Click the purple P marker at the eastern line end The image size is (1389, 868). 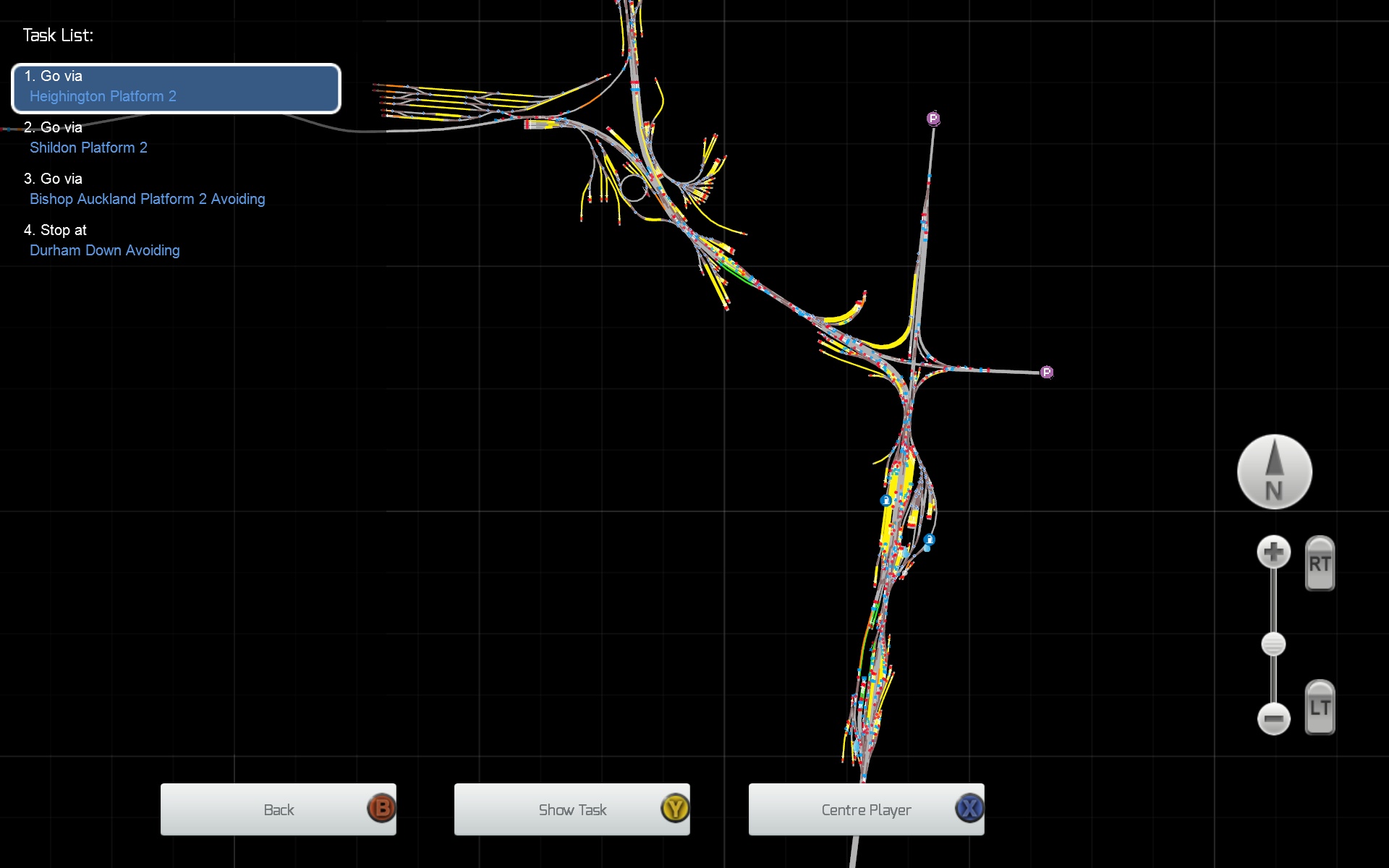click(1046, 373)
